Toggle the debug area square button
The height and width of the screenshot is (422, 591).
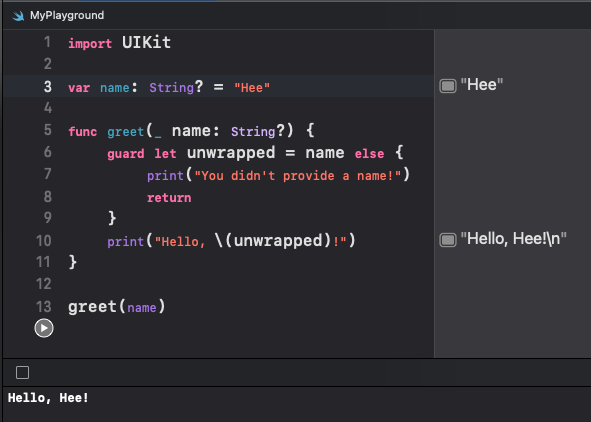(x=23, y=373)
